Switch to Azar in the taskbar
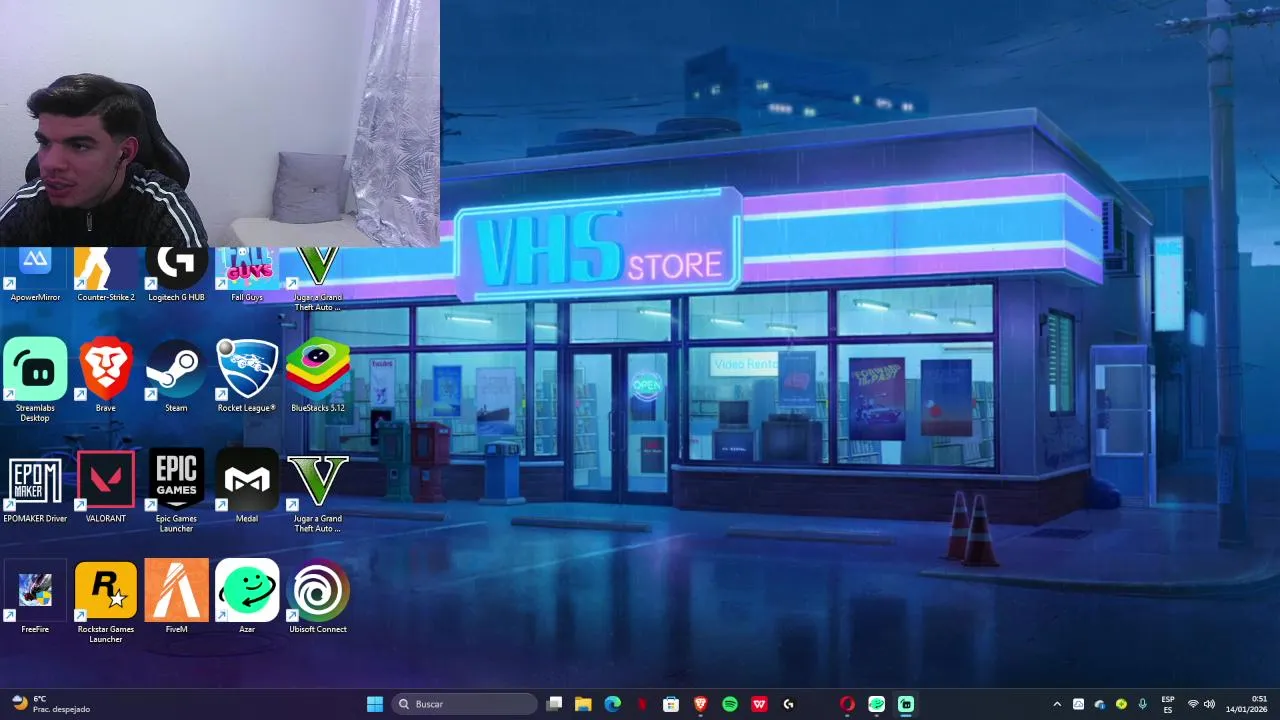1280x720 pixels. pos(876,704)
